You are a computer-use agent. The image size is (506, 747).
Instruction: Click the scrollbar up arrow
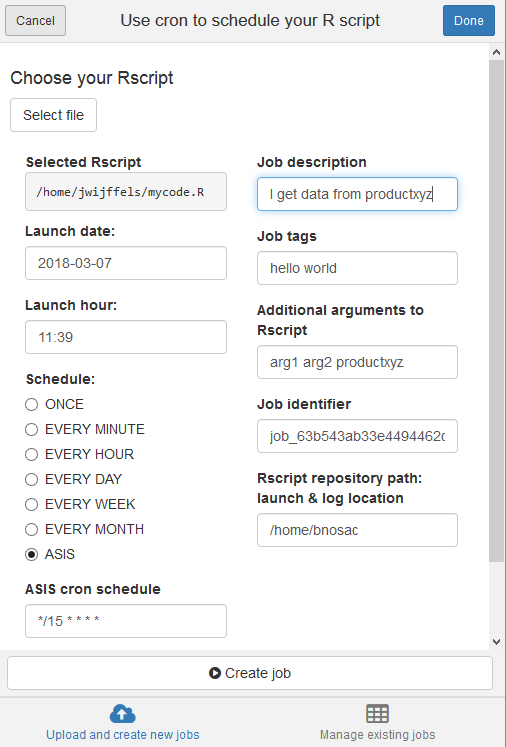496,52
